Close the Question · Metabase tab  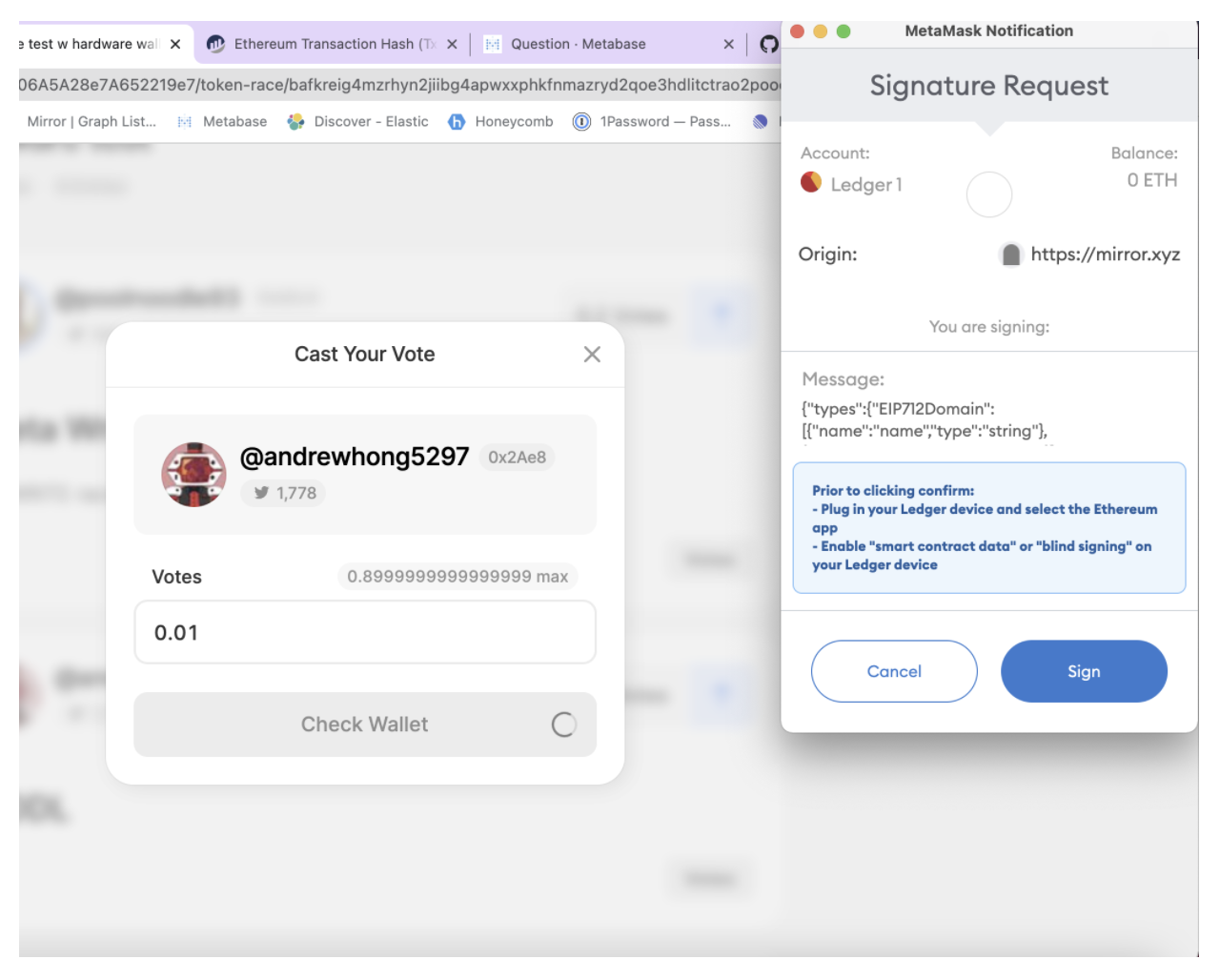pos(729,44)
